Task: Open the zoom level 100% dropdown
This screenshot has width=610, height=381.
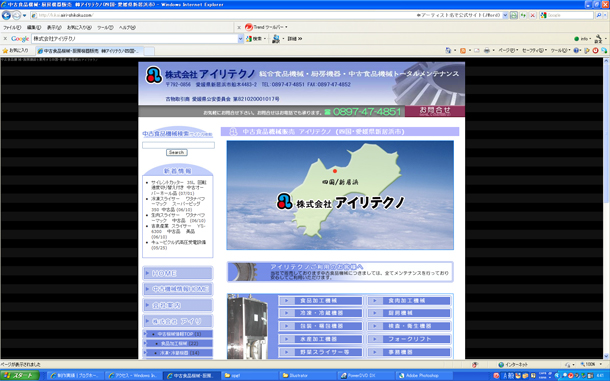Action: tap(591, 365)
